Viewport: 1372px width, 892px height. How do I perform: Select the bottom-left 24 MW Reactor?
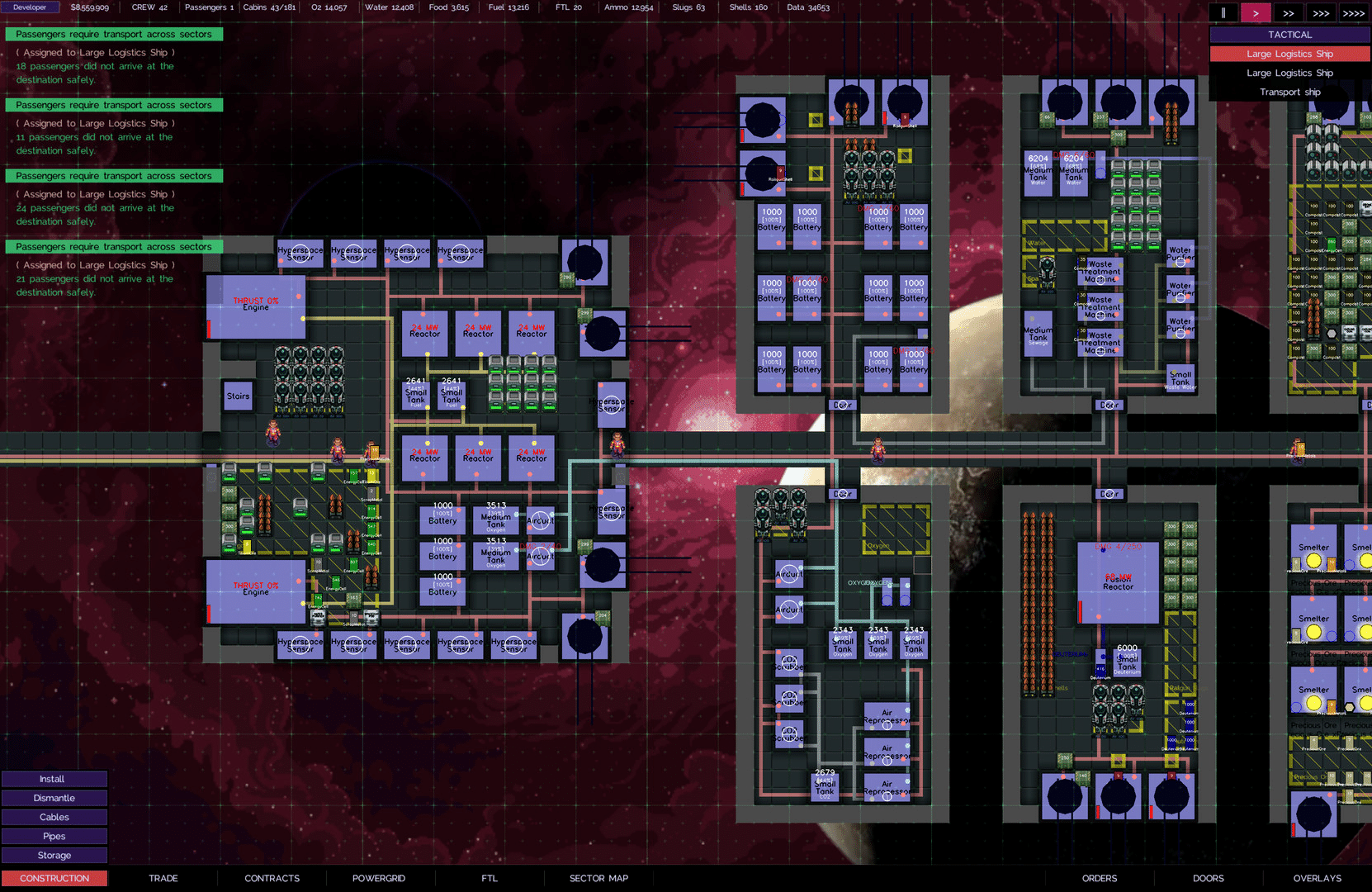point(424,458)
